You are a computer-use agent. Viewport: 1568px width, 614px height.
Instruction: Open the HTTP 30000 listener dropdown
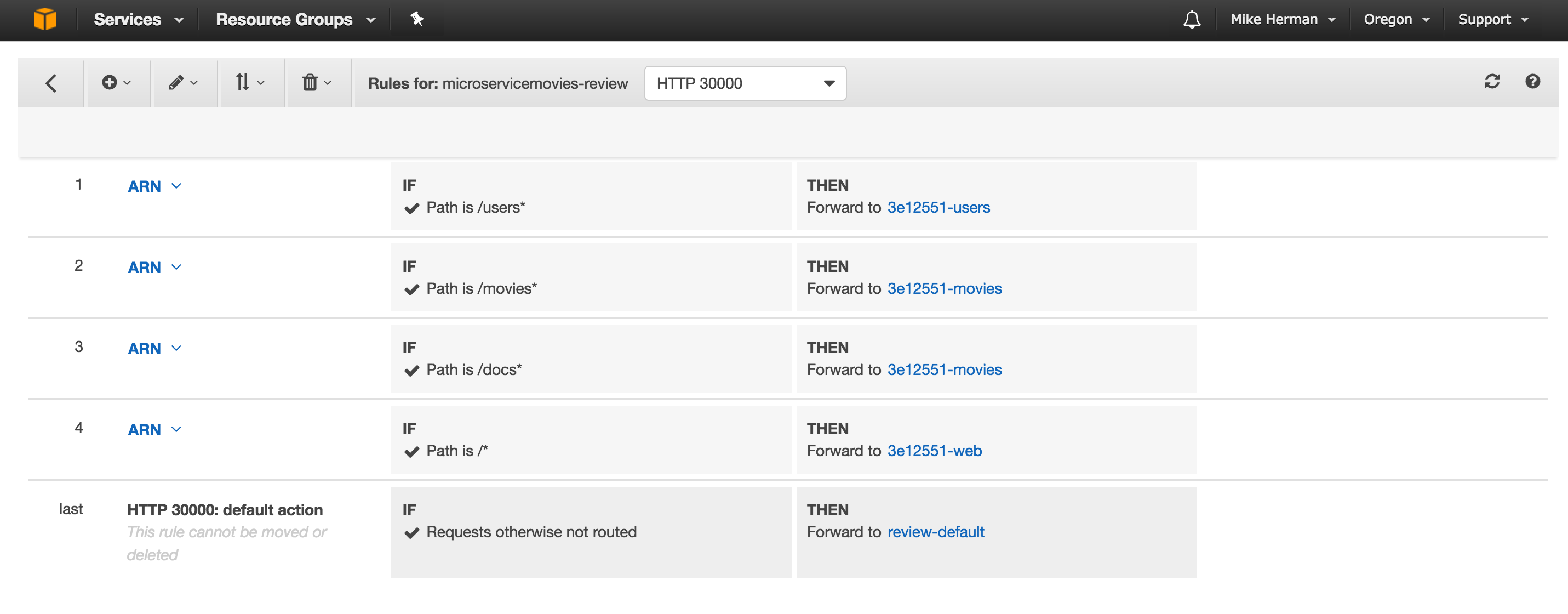coord(745,83)
